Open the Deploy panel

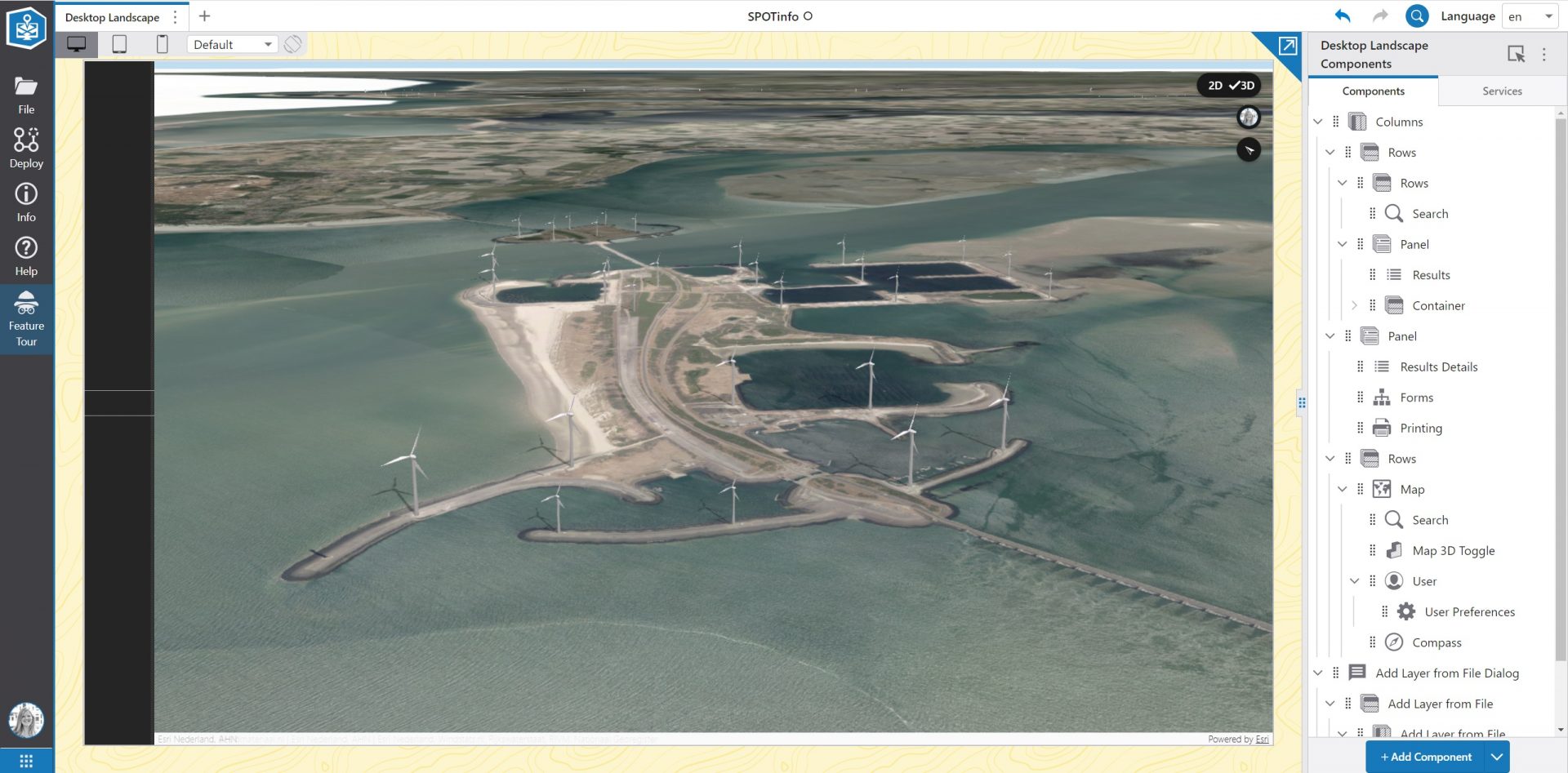27,145
